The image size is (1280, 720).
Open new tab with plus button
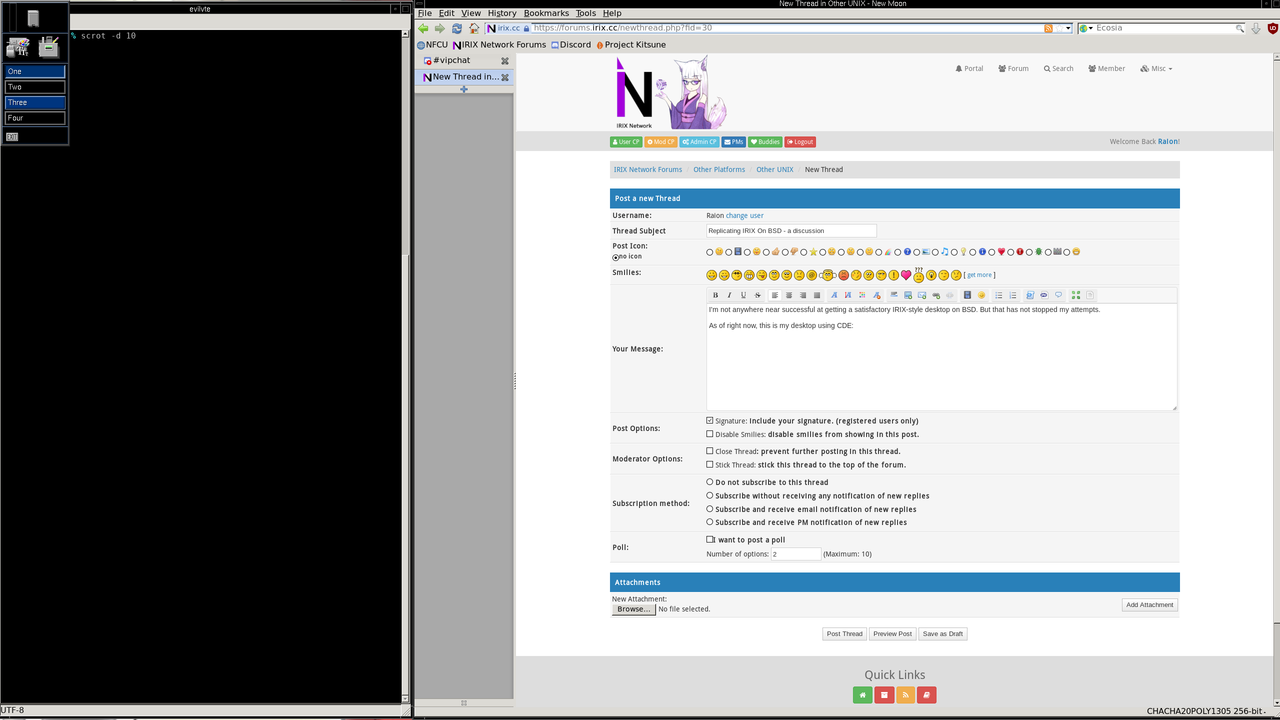(x=464, y=89)
